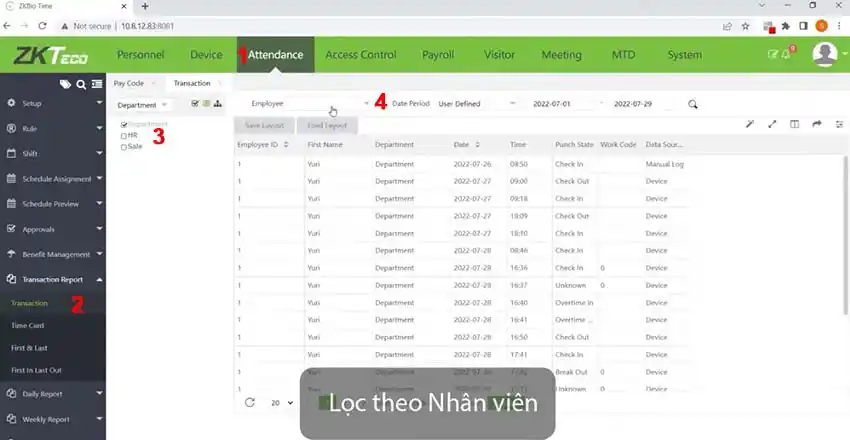Open the user avatar dropdown arrow
850x440 pixels.
click(x=844, y=54)
